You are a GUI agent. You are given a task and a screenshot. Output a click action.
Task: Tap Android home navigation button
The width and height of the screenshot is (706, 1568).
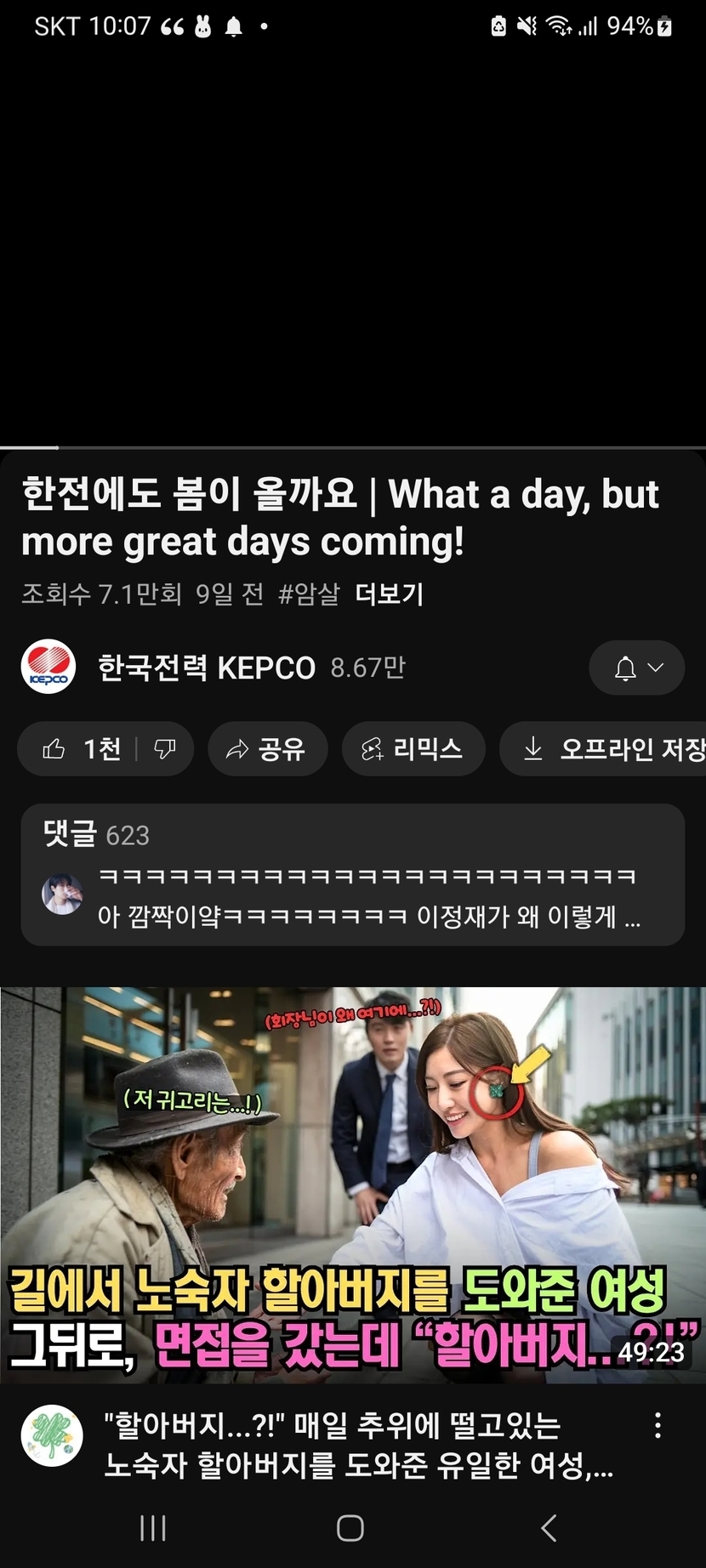pos(350,1528)
